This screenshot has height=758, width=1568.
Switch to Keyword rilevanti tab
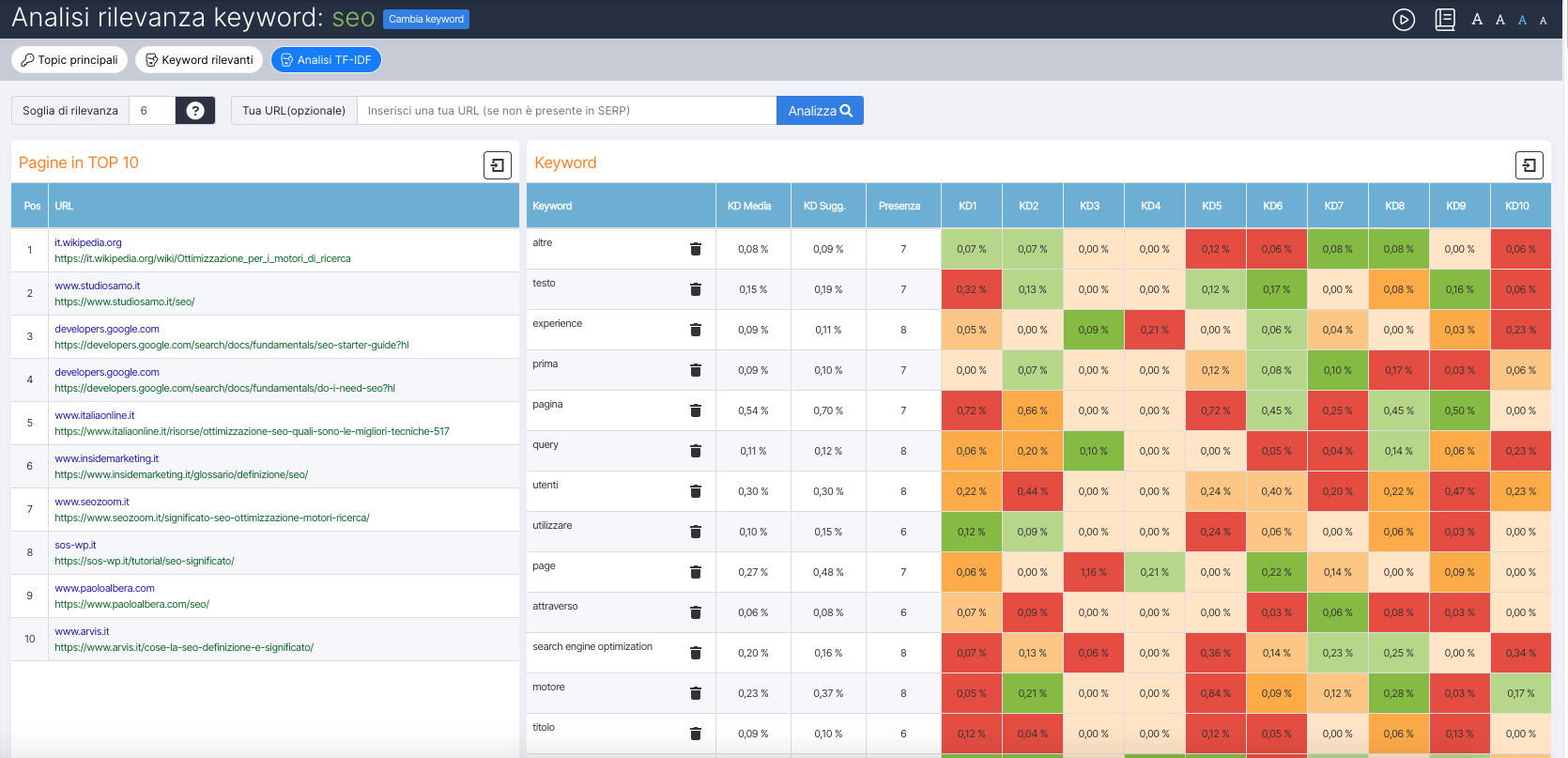[199, 59]
